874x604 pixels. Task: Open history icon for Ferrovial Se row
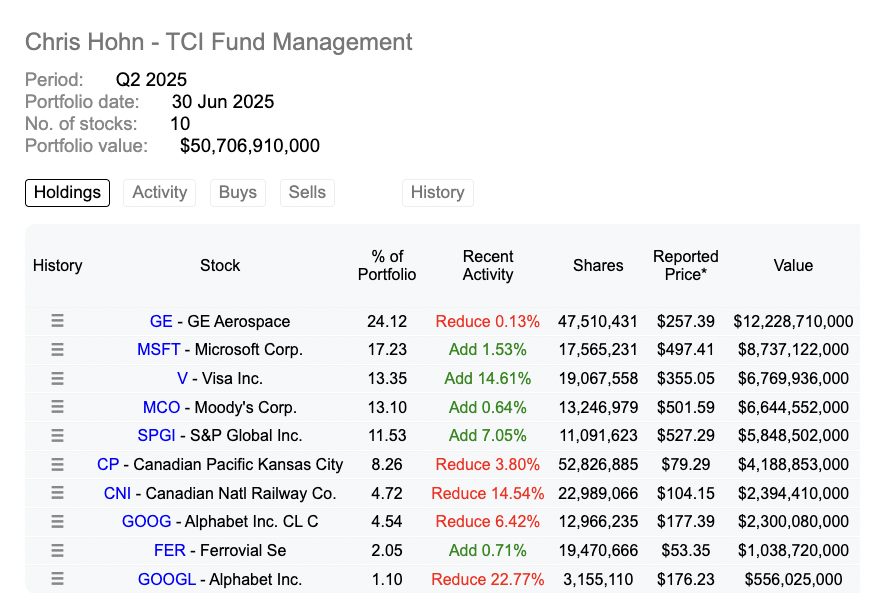(57, 551)
